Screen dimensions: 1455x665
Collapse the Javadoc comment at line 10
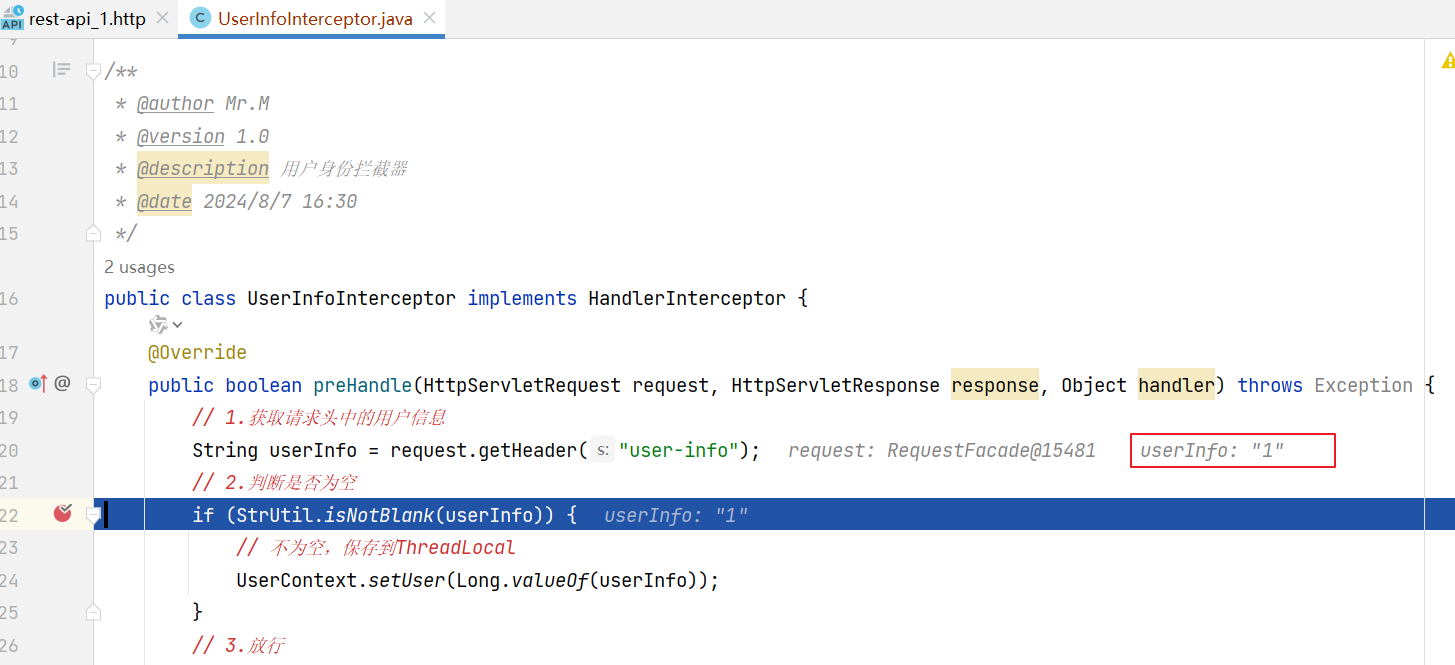pyautogui.click(x=93, y=71)
